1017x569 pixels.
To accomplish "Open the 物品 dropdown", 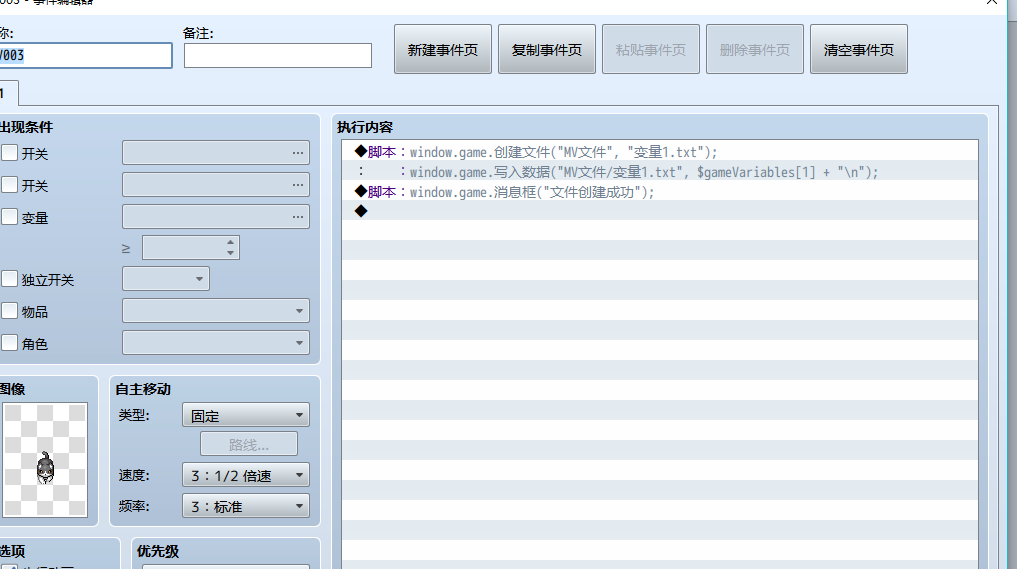I will point(215,311).
